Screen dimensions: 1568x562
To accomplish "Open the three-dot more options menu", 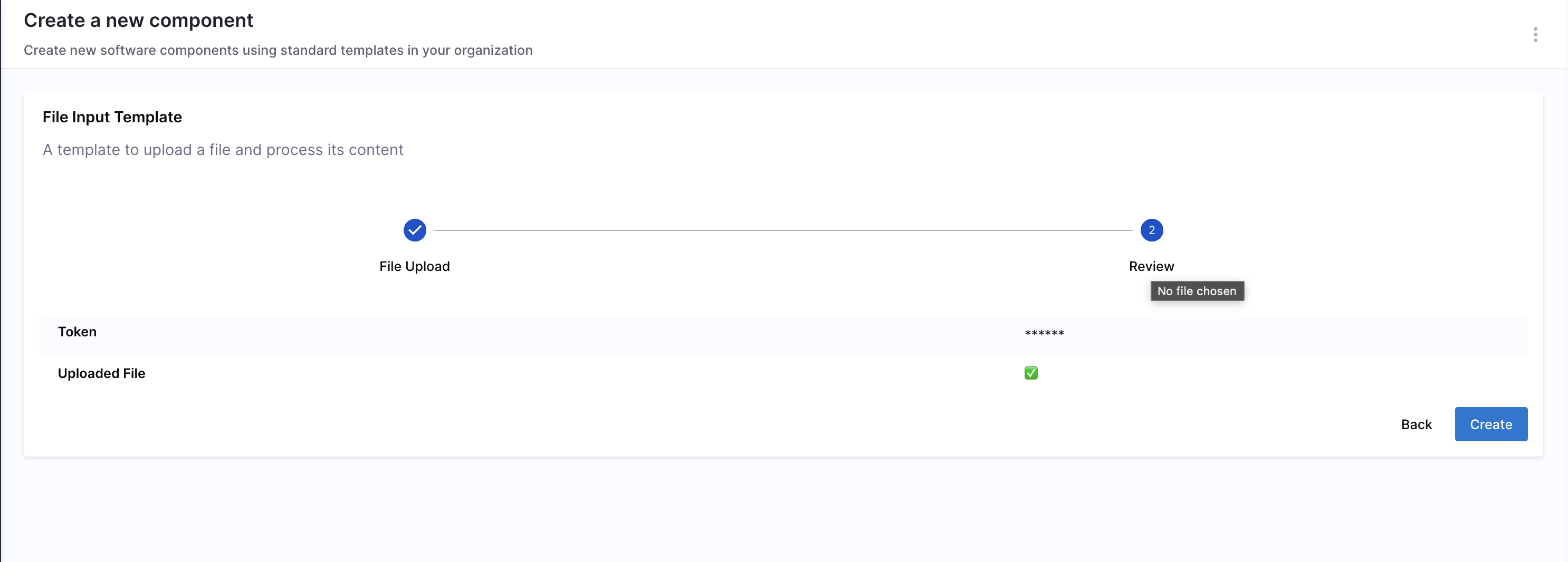I will pos(1535,35).
